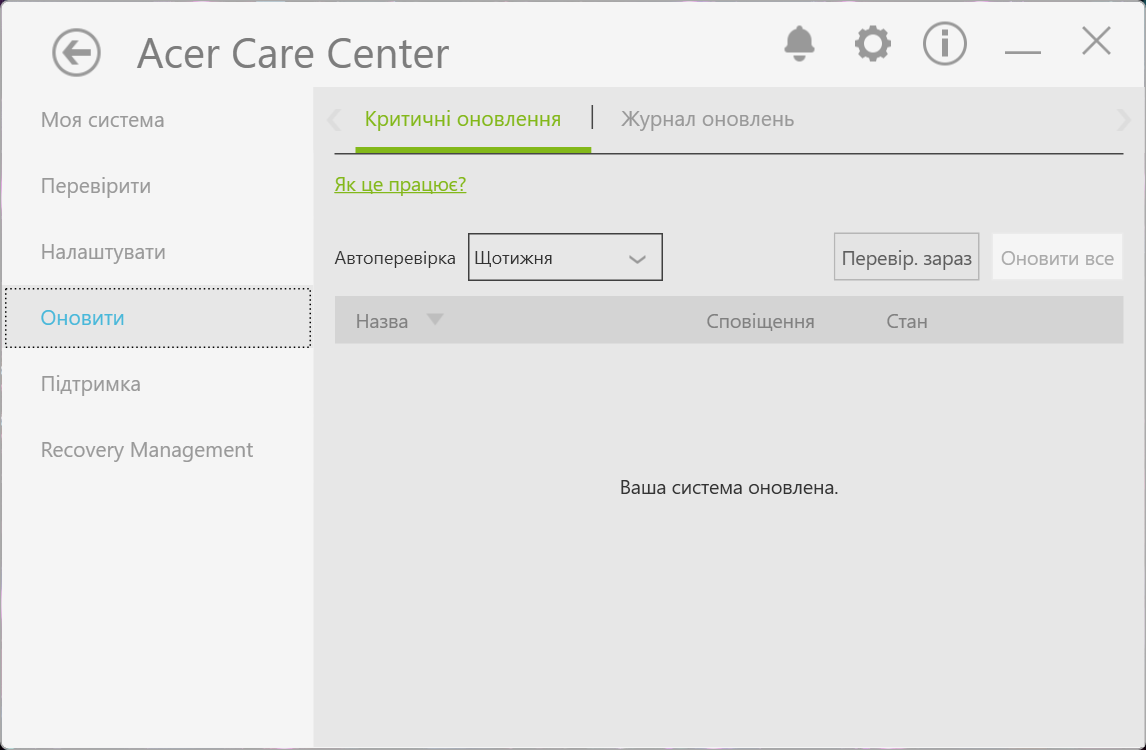
Task: Click the Ваша система оновлена. message
Action: [729, 488]
